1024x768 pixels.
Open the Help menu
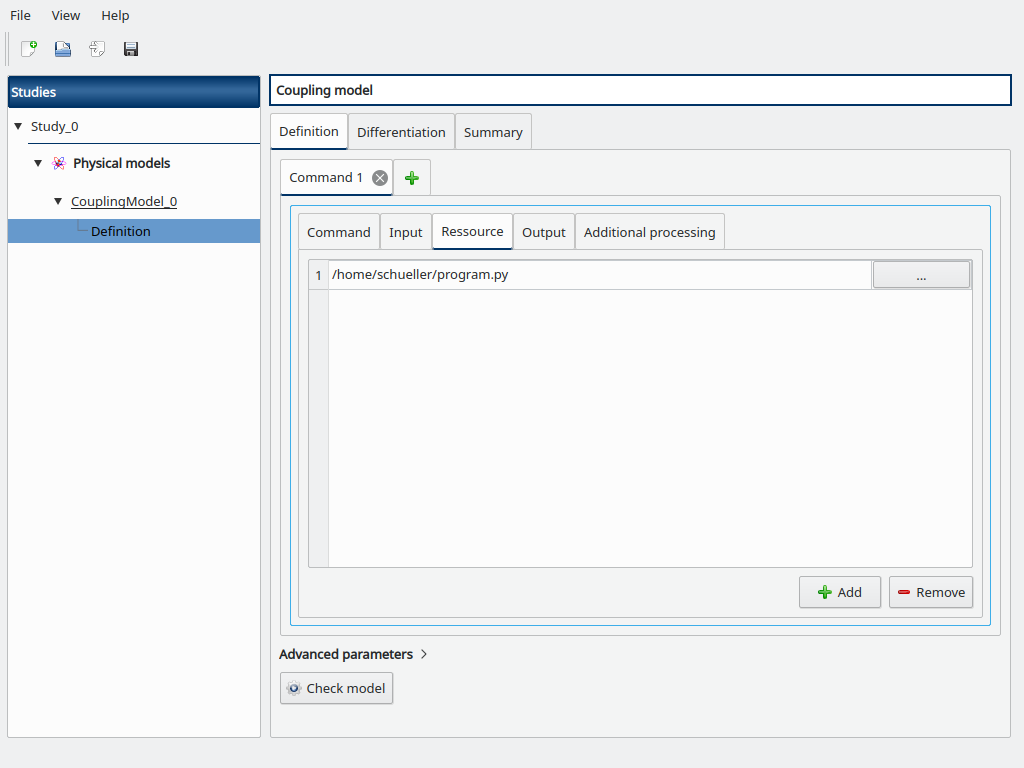115,15
